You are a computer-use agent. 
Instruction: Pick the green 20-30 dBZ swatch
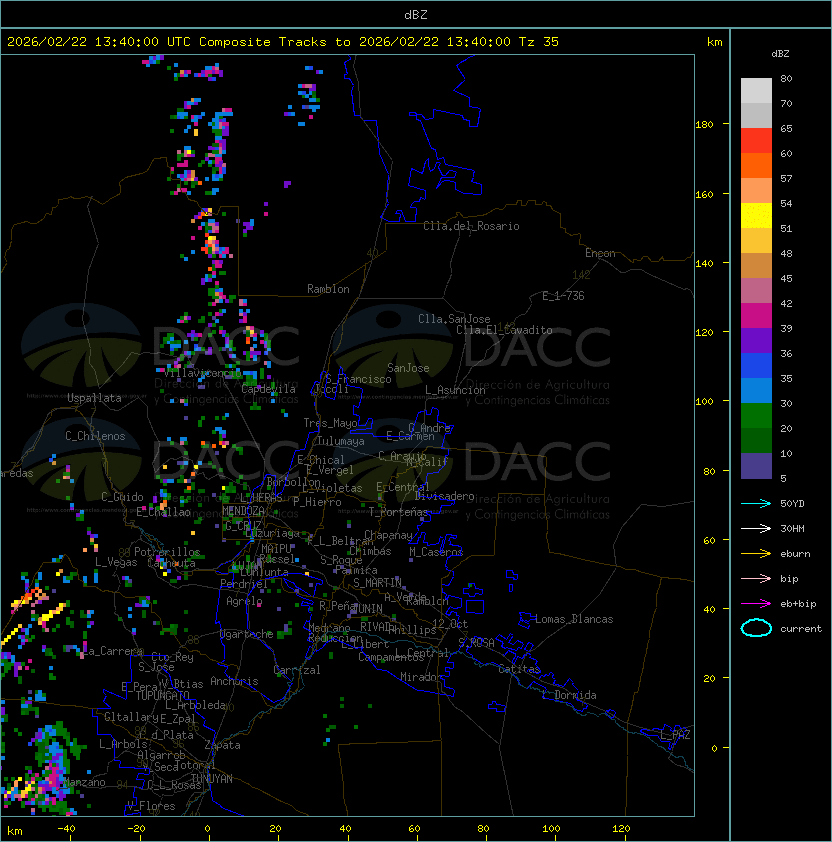(756, 416)
